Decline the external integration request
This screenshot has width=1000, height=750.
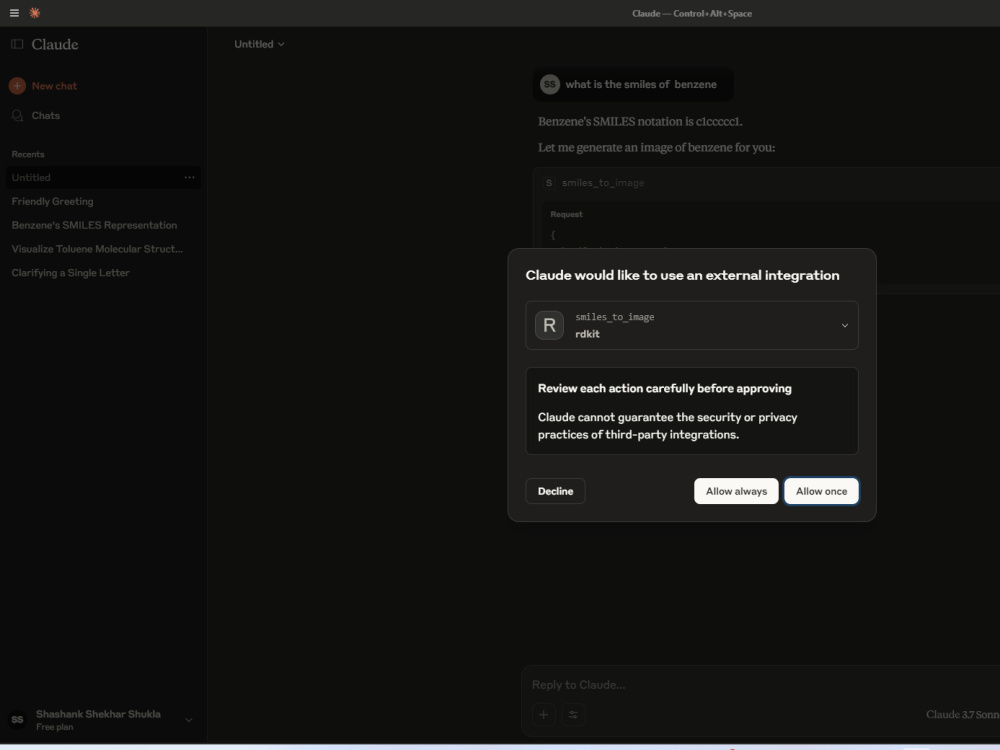click(555, 491)
